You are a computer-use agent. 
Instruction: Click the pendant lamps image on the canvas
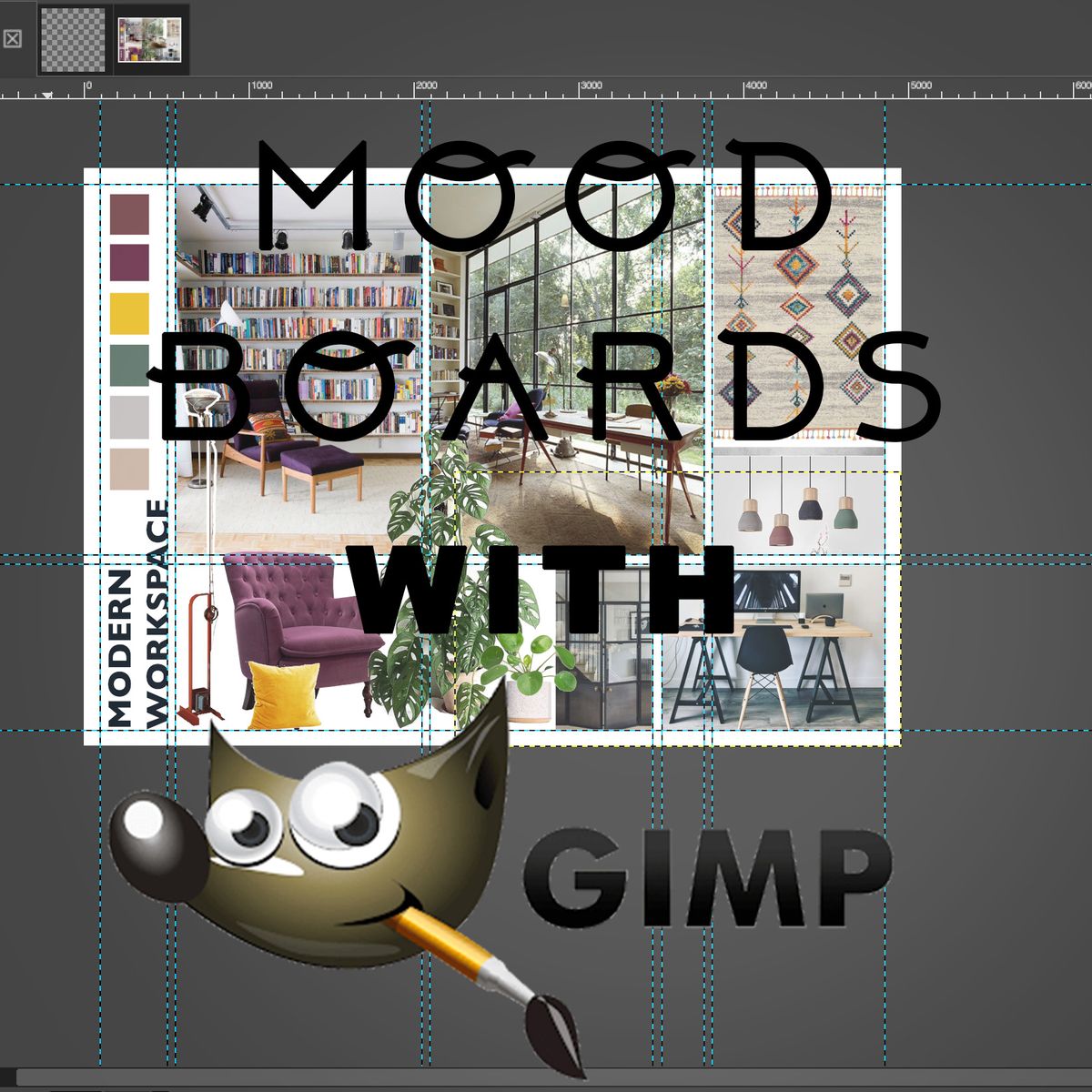(x=798, y=503)
